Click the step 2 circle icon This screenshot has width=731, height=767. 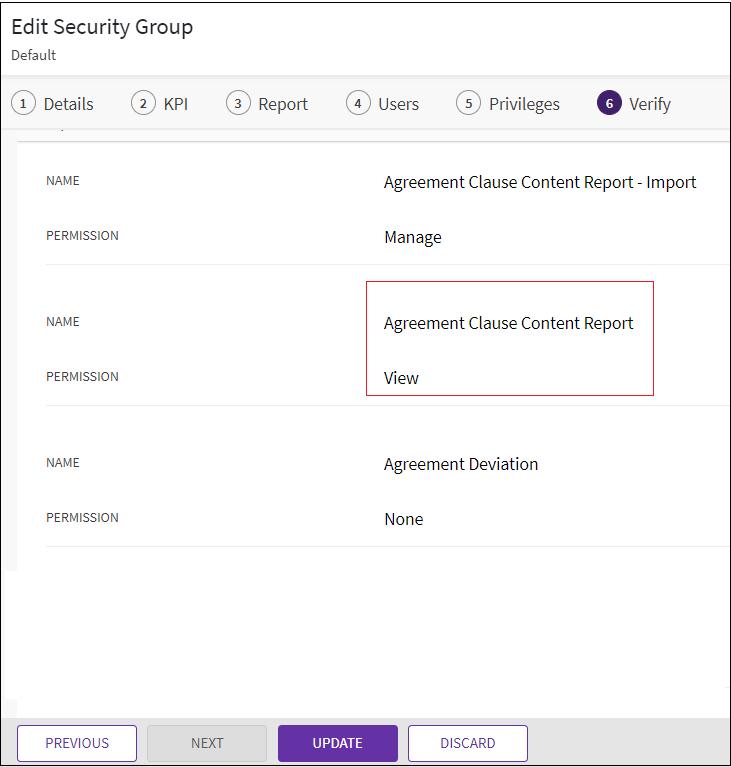pos(143,103)
